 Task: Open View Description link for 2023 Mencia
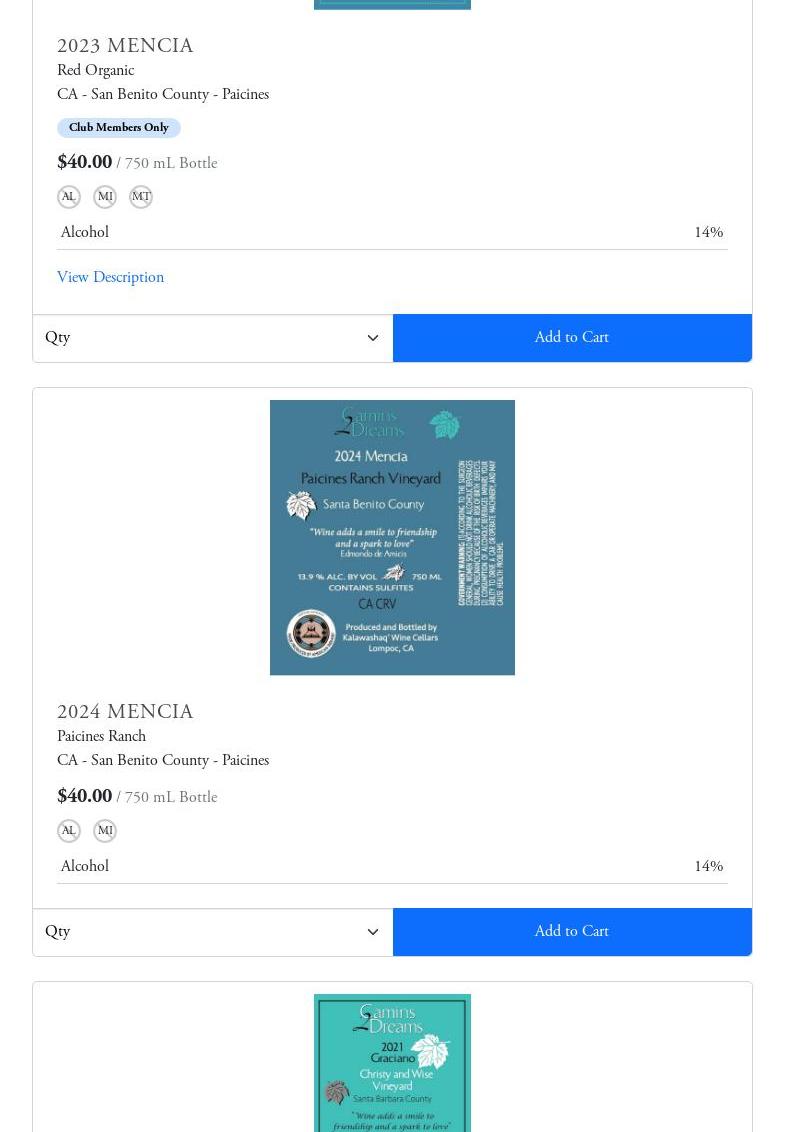[x=110, y=277]
